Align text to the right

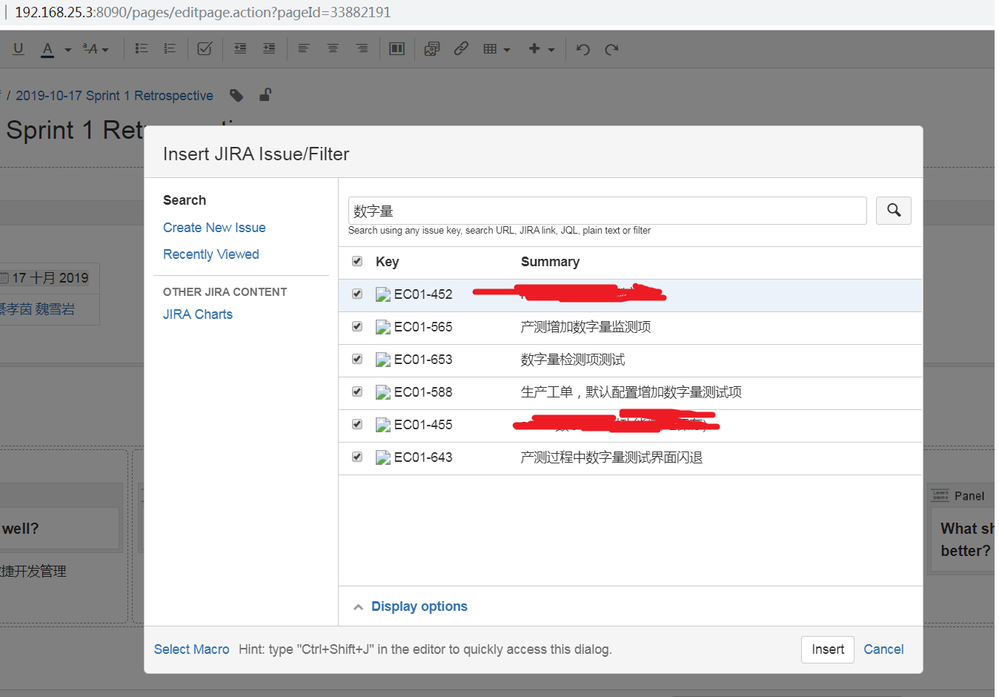362,49
